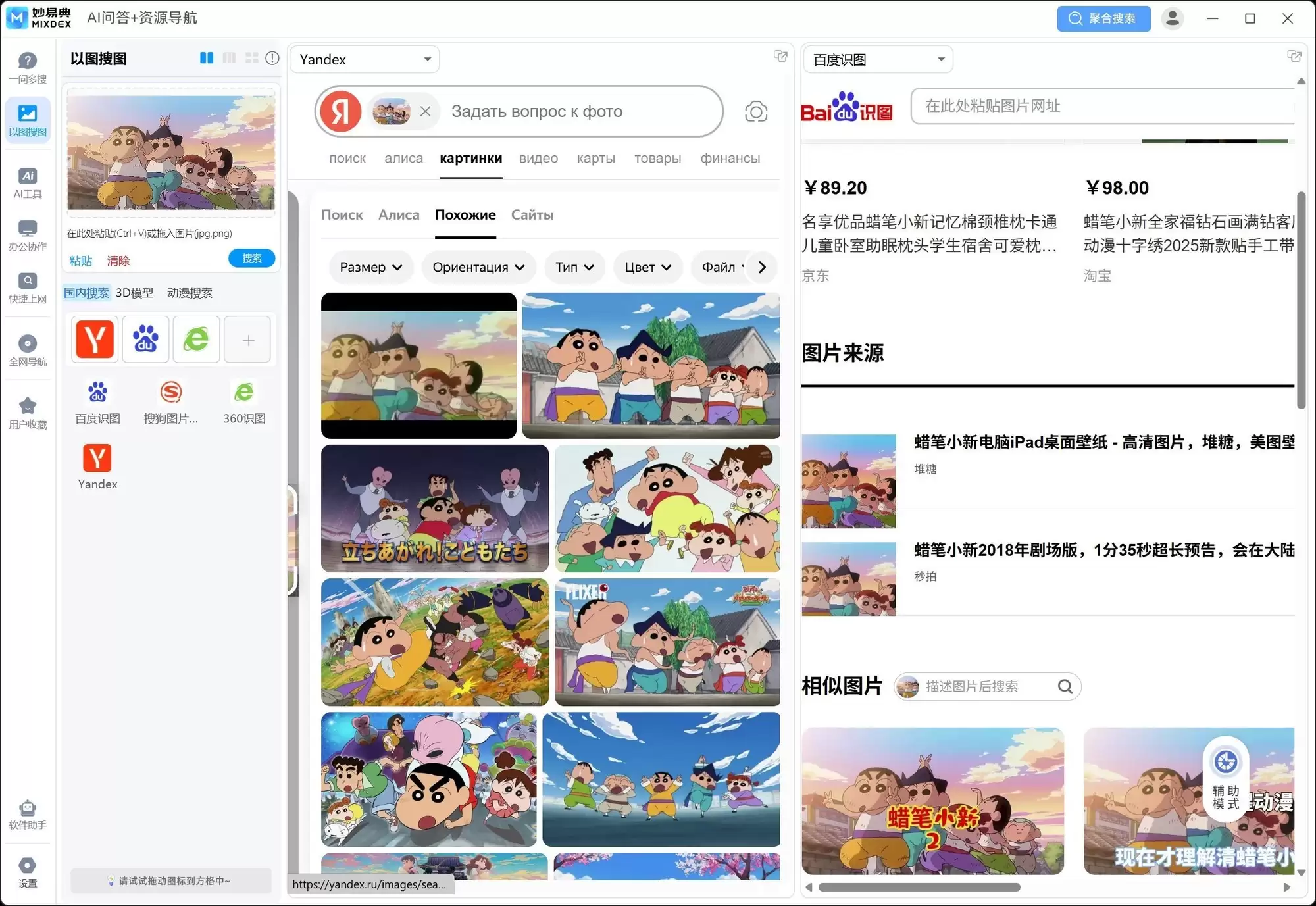
Task: Expand the Размер size filter
Action: tap(370, 267)
